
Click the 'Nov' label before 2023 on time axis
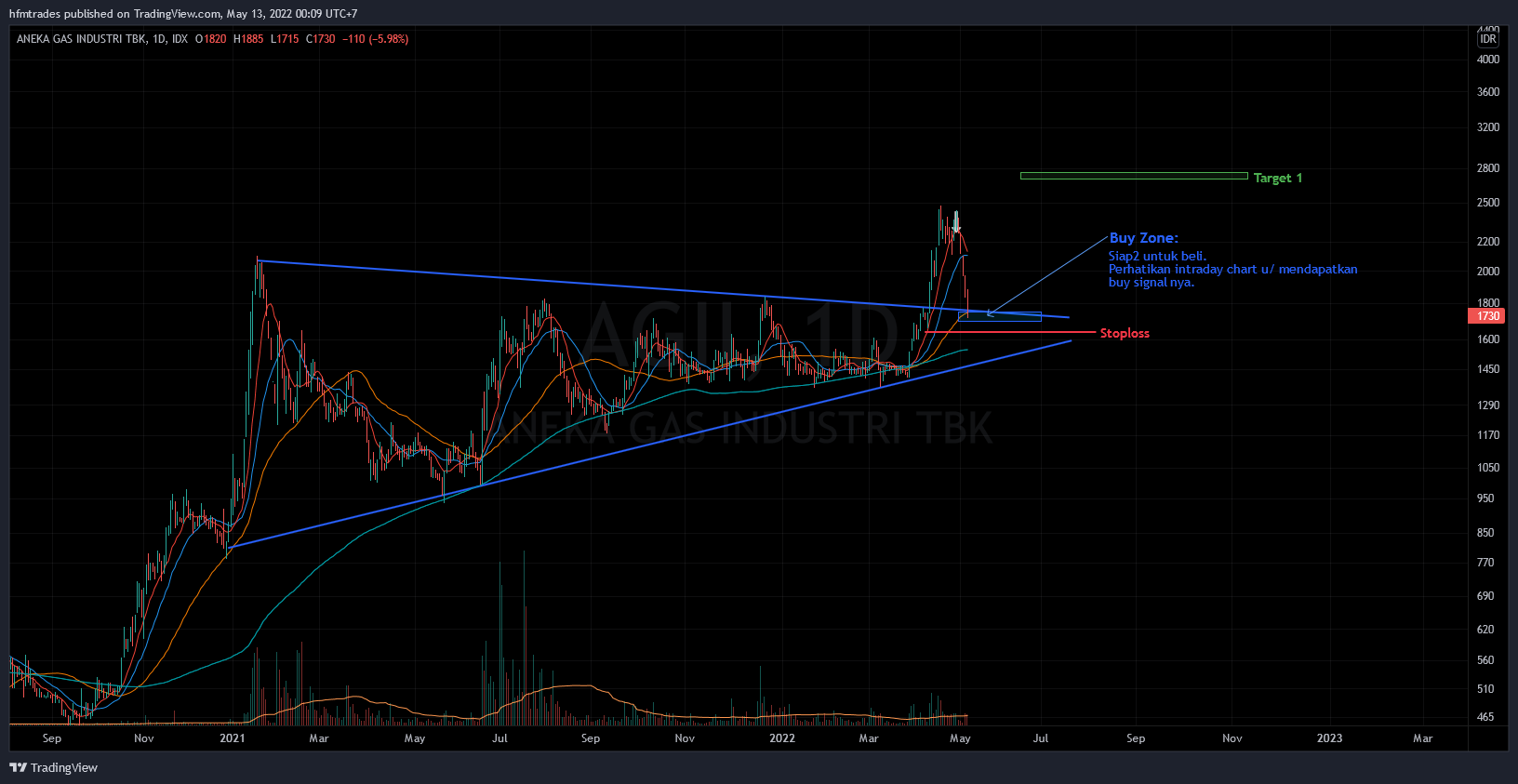coord(1232,738)
